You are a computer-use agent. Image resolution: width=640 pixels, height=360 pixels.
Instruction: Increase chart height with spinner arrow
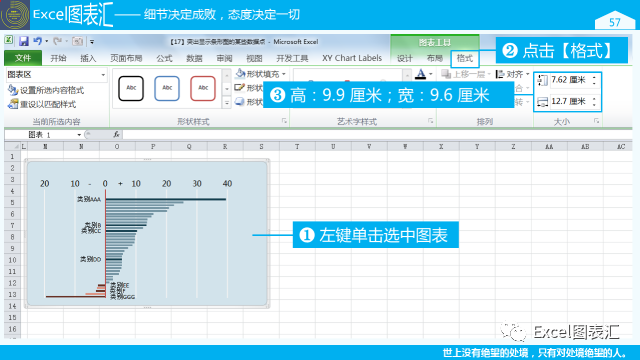594,77
